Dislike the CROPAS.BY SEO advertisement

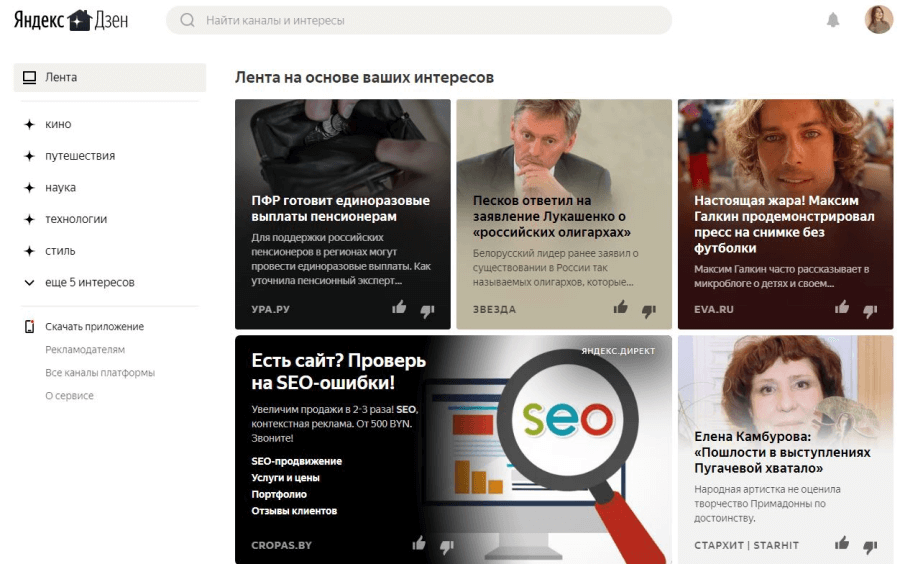[x=447, y=546]
